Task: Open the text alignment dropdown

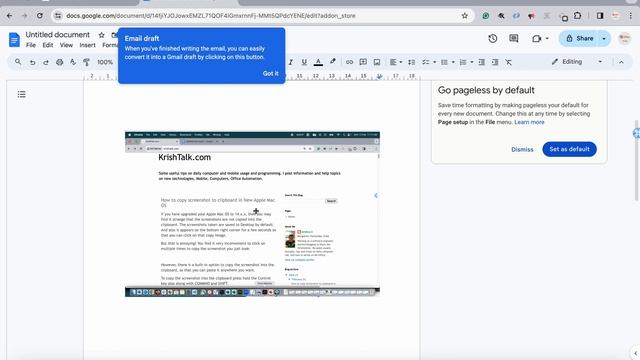Action: coord(396,62)
